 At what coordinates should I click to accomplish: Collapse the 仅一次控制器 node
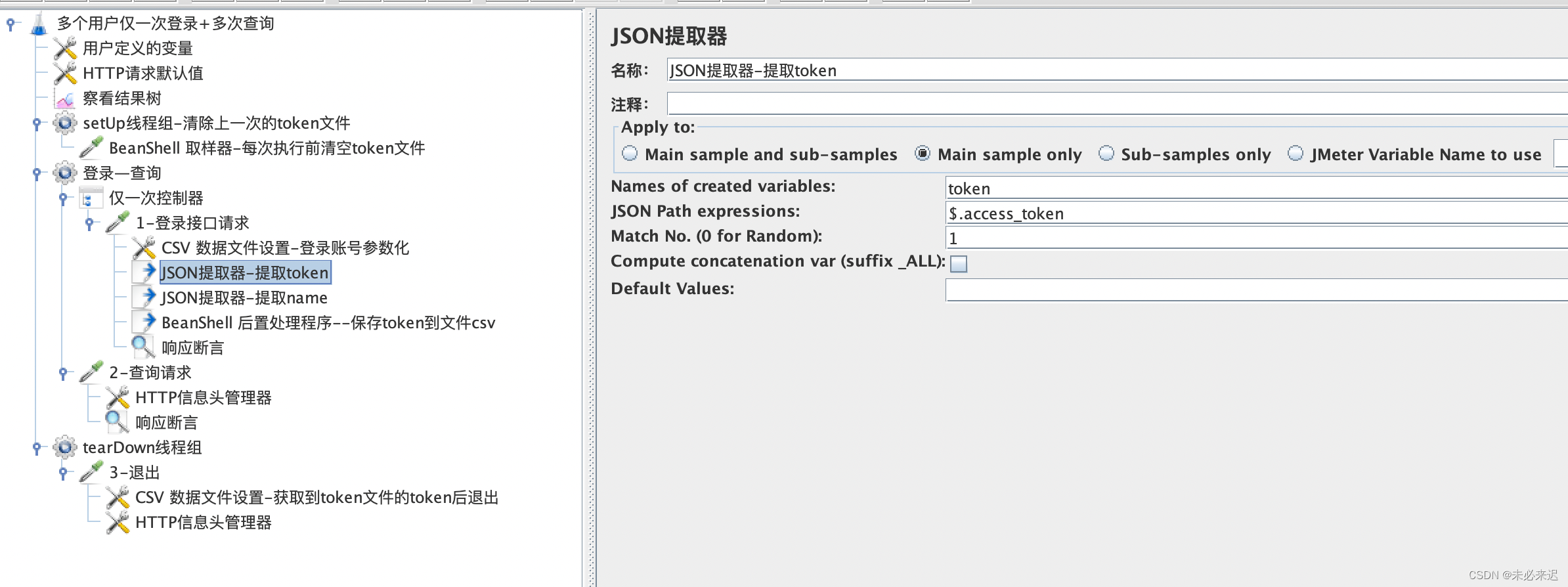click(63, 198)
